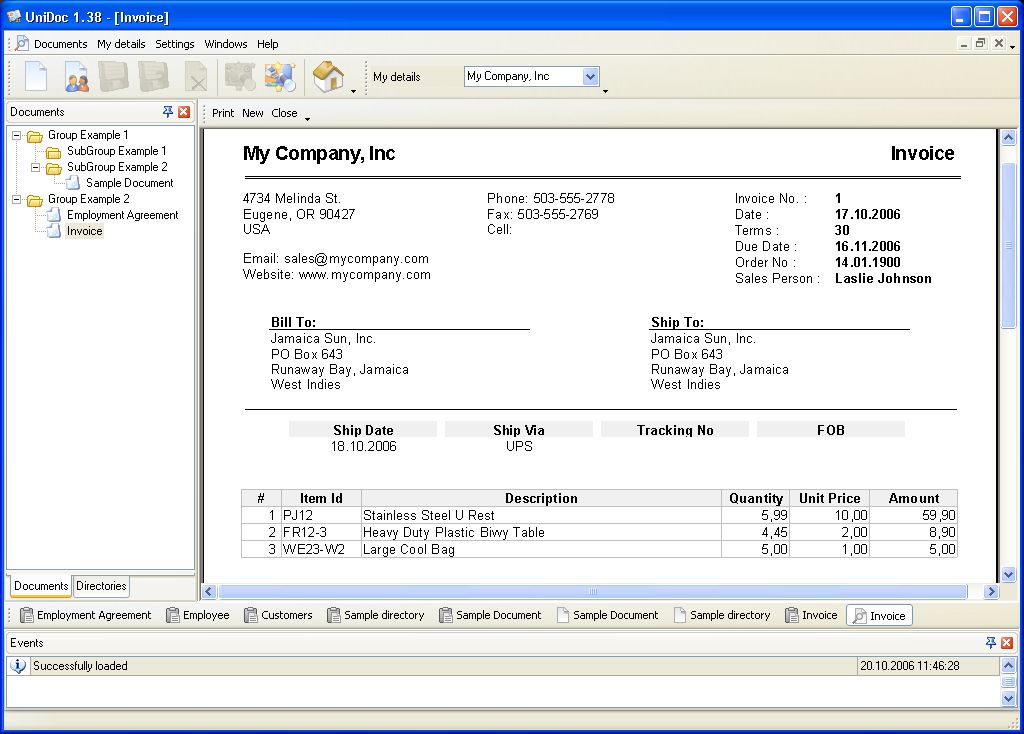
Task: Click Print in the document toolbar
Action: (223, 113)
